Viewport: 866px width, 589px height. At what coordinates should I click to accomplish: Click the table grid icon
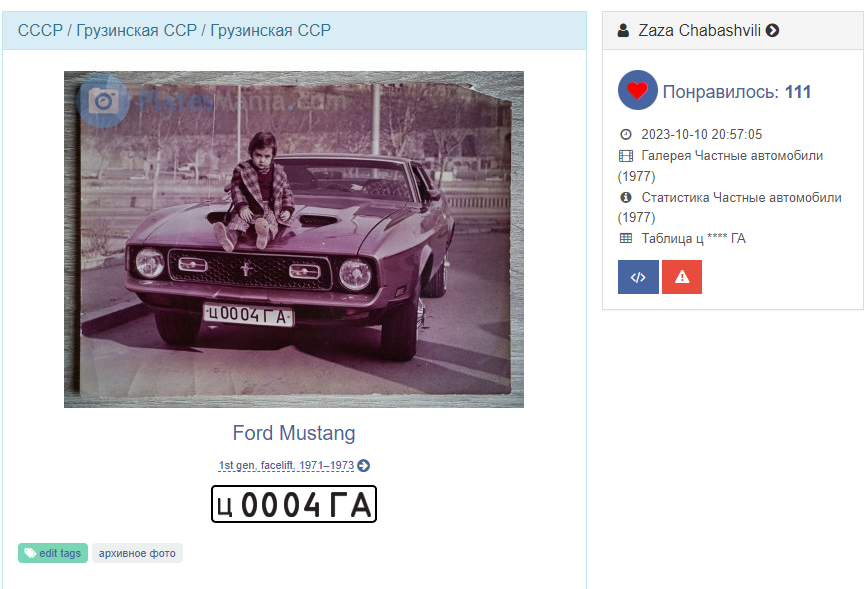click(x=626, y=238)
